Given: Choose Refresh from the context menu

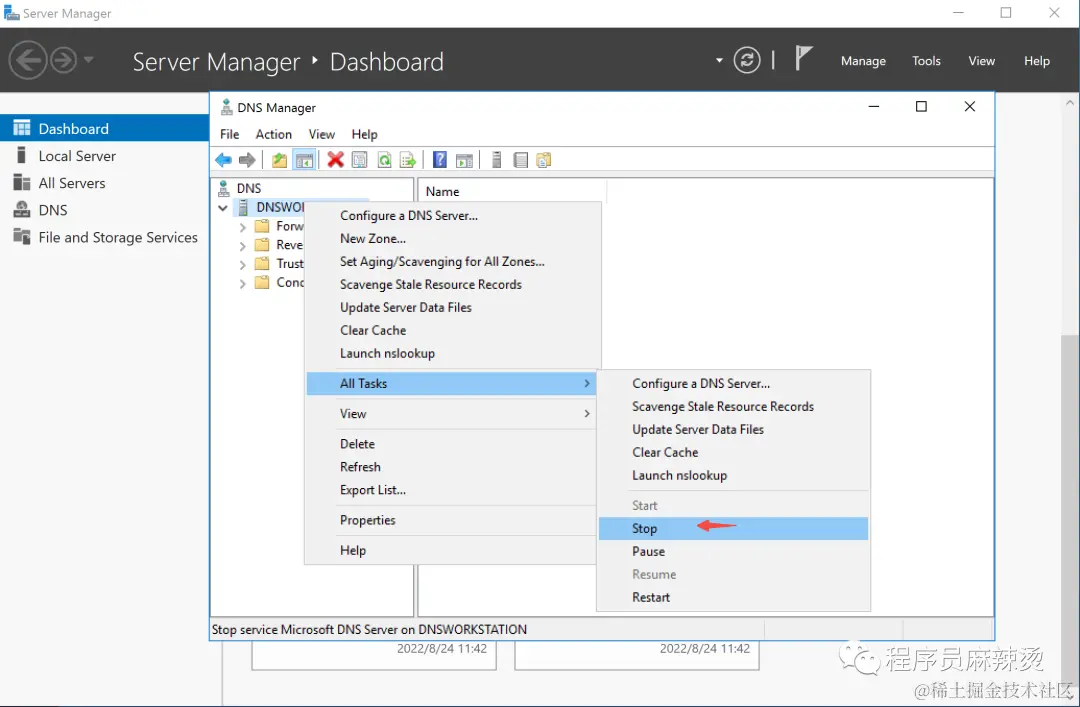Looking at the screenshot, I should pos(451,467).
